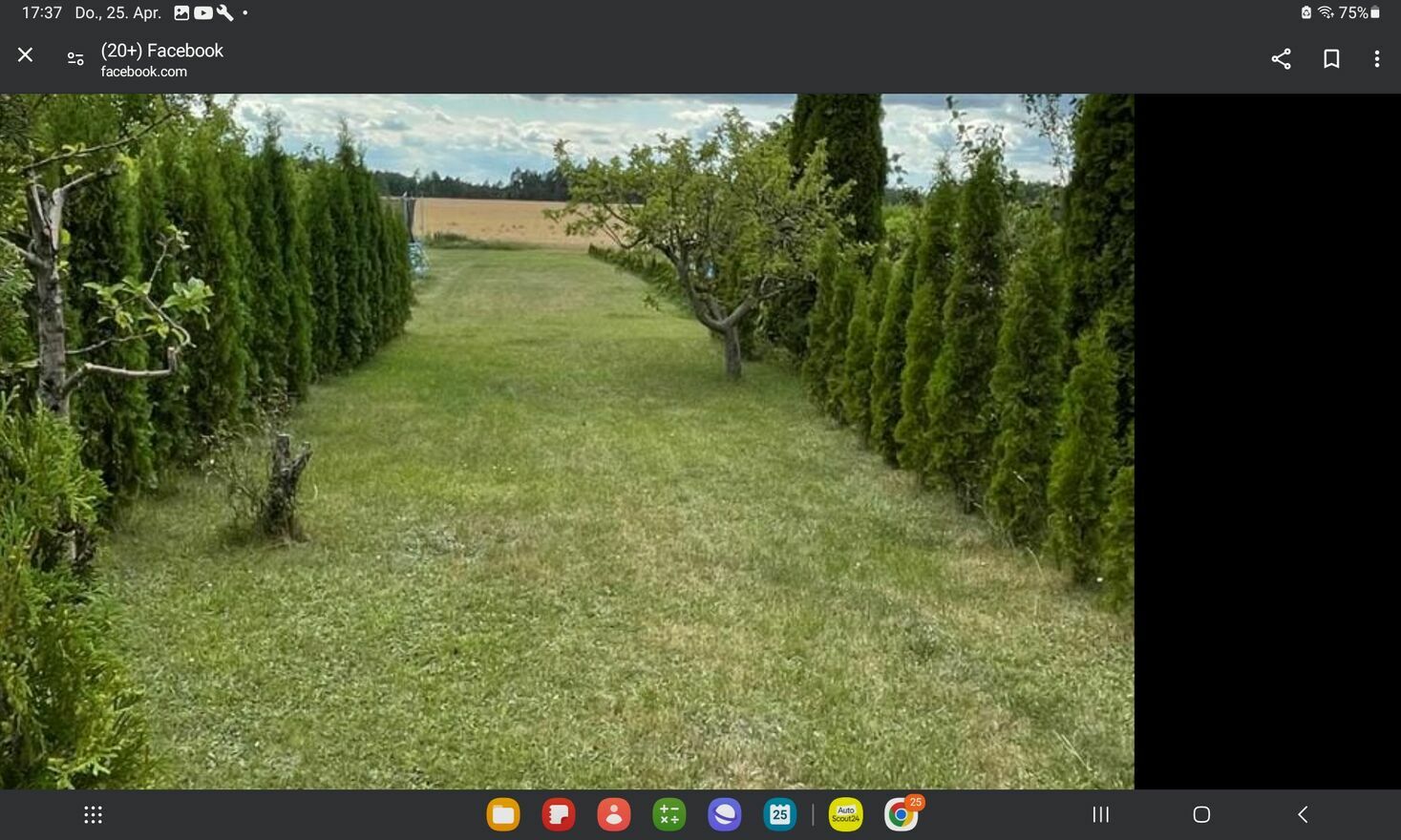
Task: Launch the green Calculator app
Action: [669, 814]
